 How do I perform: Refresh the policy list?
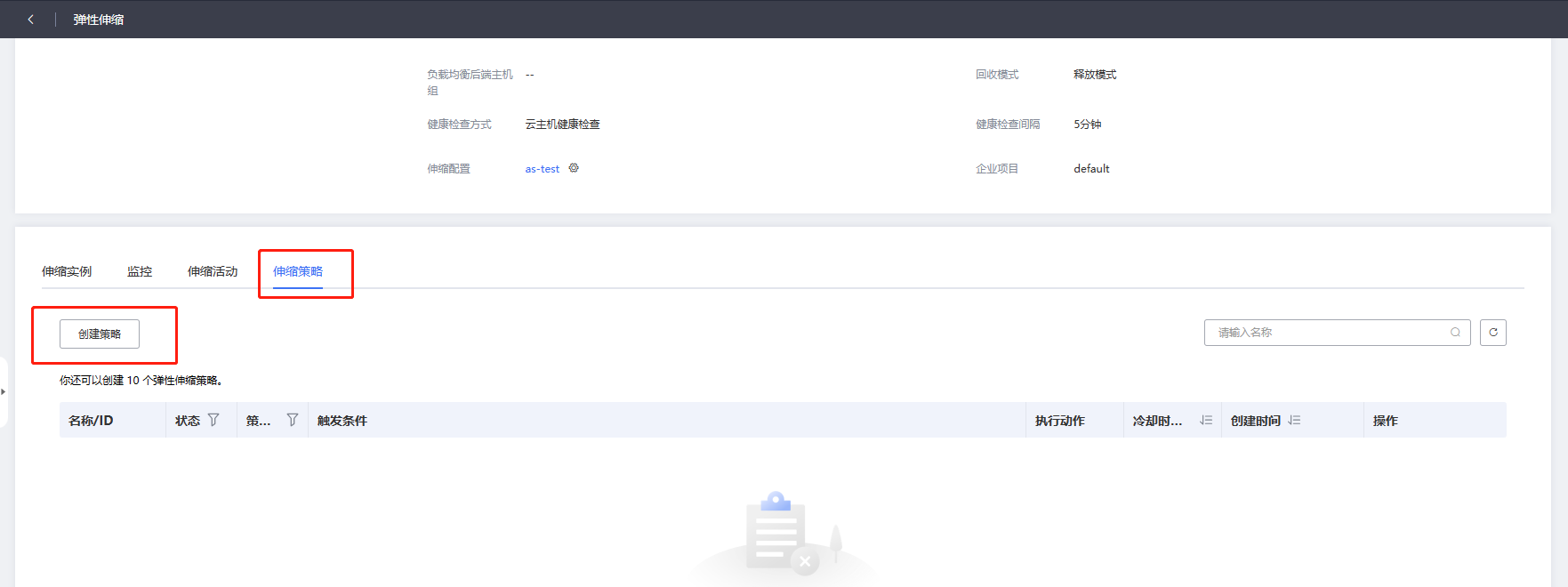click(1493, 333)
